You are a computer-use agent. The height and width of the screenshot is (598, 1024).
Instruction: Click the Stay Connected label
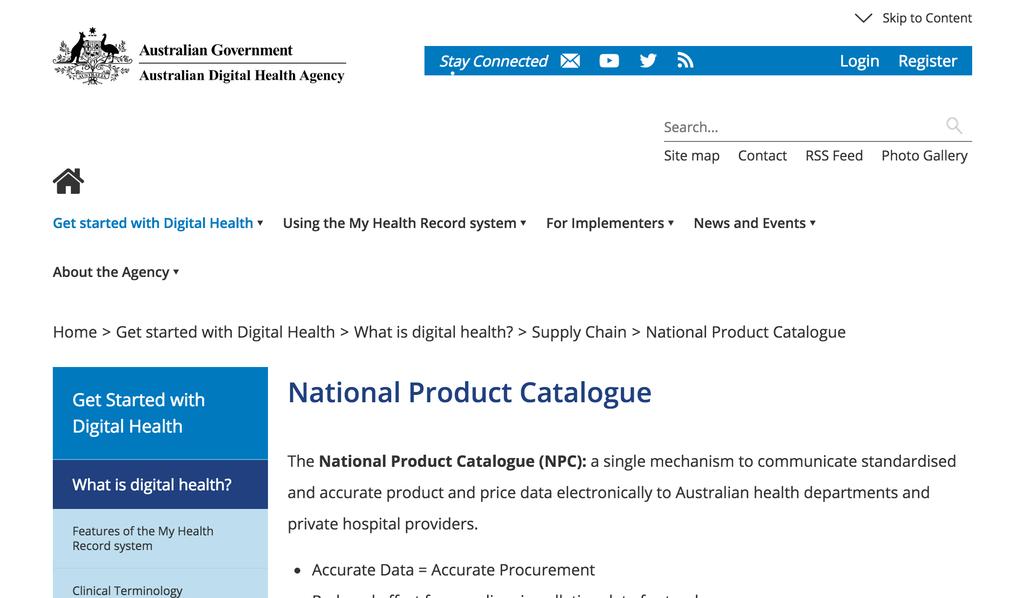point(493,61)
